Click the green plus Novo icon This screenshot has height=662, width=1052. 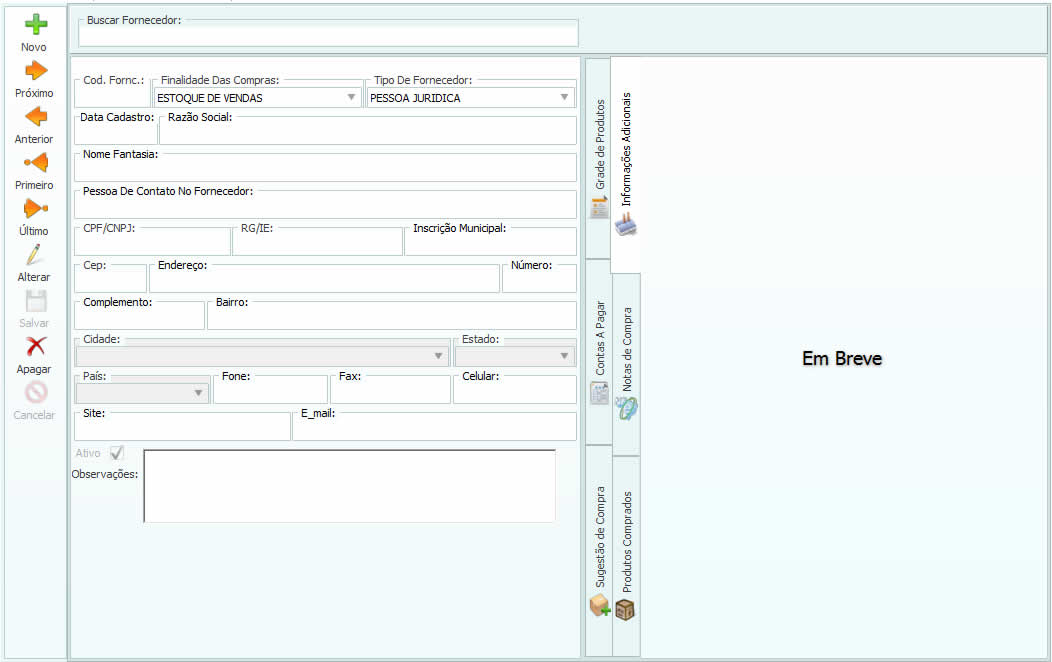click(35, 25)
